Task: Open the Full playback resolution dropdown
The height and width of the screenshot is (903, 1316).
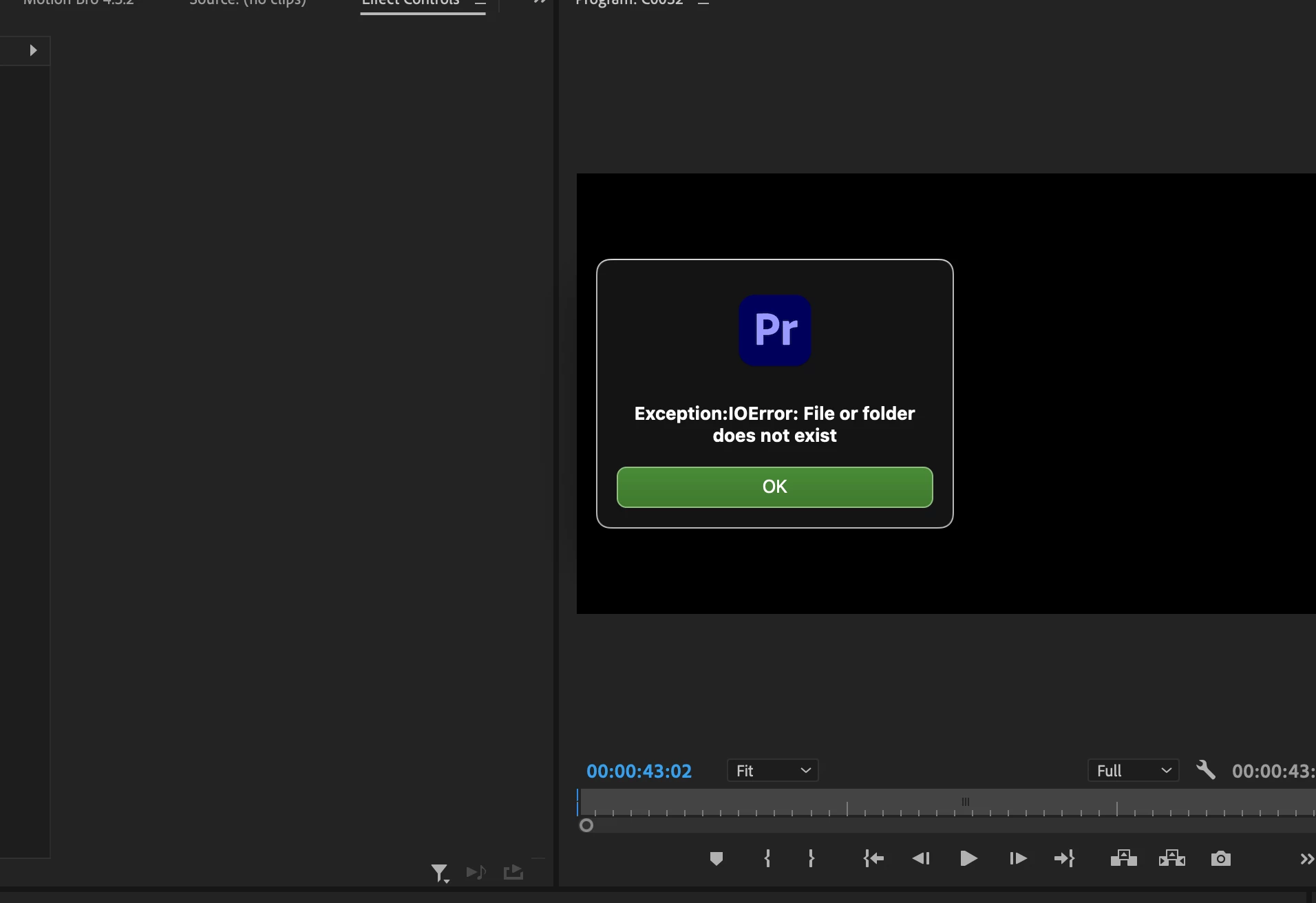Action: pos(1133,771)
